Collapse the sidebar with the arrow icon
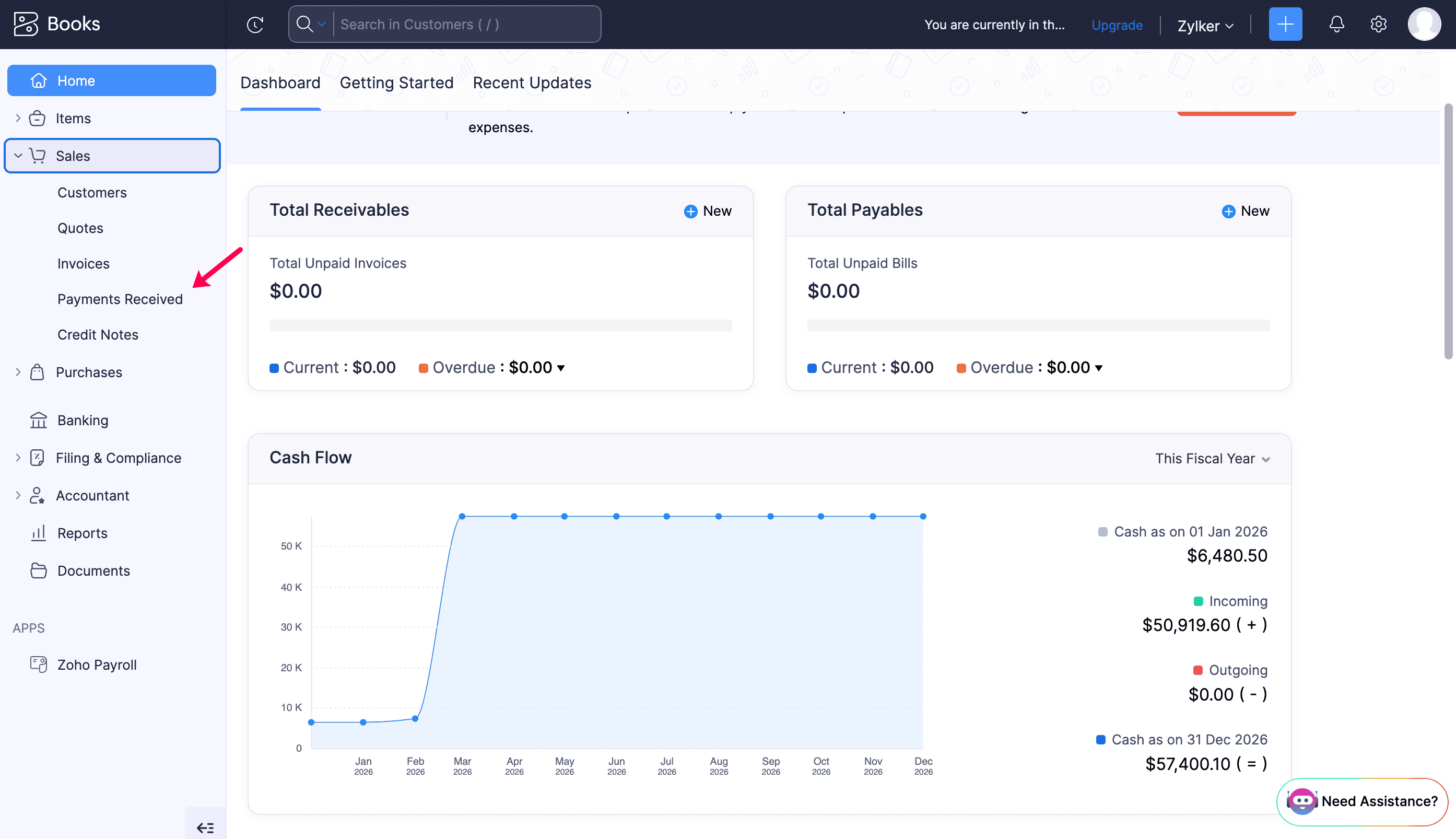Screen dimensions: 1456x839 (x=205, y=828)
